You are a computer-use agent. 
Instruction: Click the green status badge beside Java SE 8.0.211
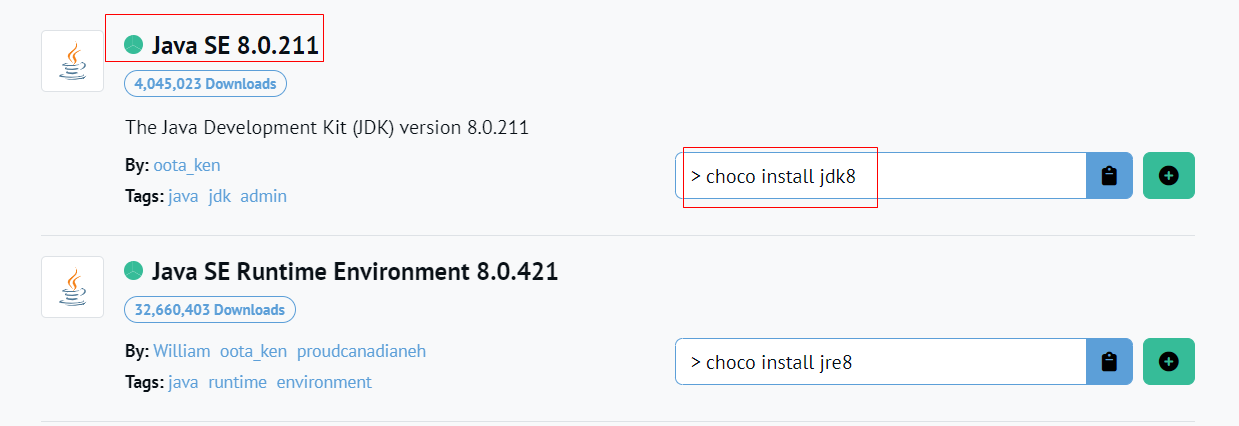(x=134, y=45)
